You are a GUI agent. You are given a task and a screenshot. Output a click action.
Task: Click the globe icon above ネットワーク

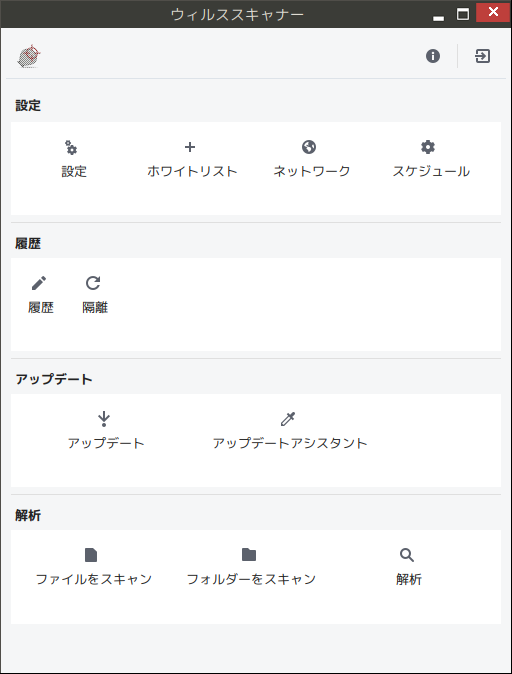(x=309, y=147)
